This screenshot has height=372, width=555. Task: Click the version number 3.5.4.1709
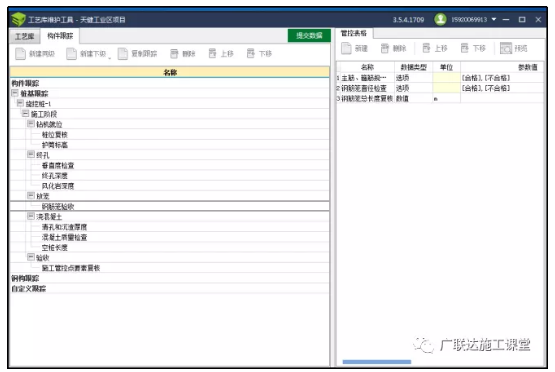(408, 19)
